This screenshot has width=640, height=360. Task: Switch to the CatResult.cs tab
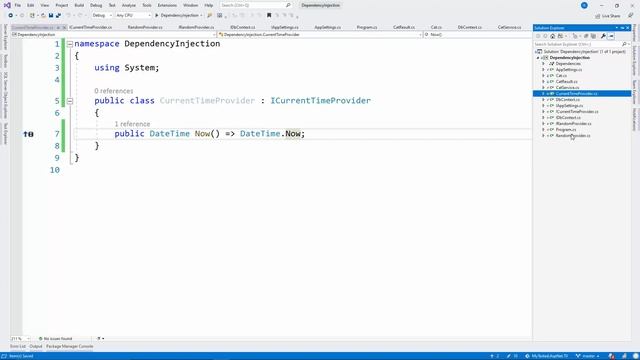(x=404, y=27)
